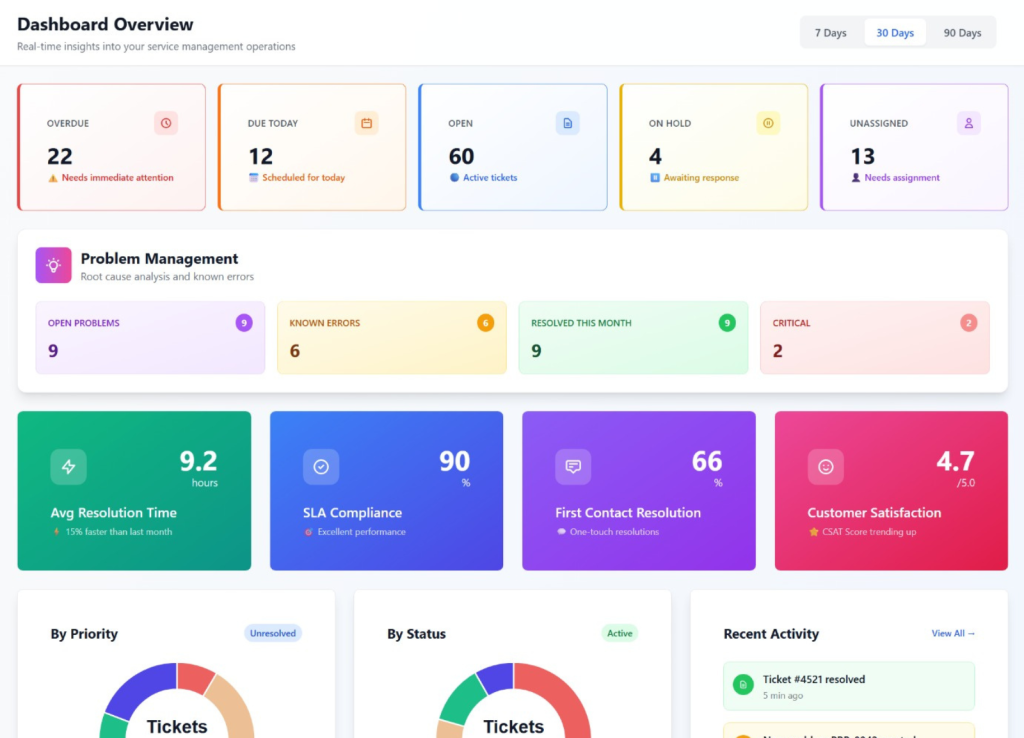The width and height of the screenshot is (1024, 738).
Task: Click the Problem Management lightbulb icon
Action: pos(54,265)
